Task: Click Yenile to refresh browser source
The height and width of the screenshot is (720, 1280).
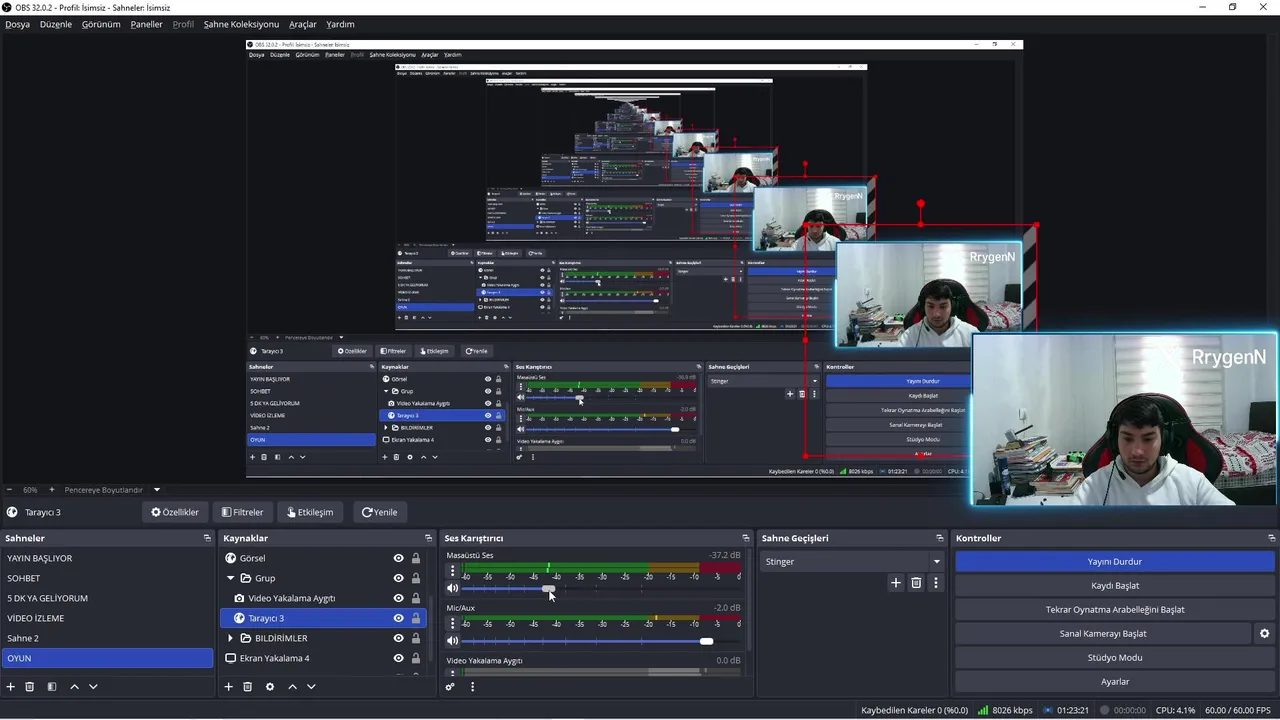Action: 380,512
